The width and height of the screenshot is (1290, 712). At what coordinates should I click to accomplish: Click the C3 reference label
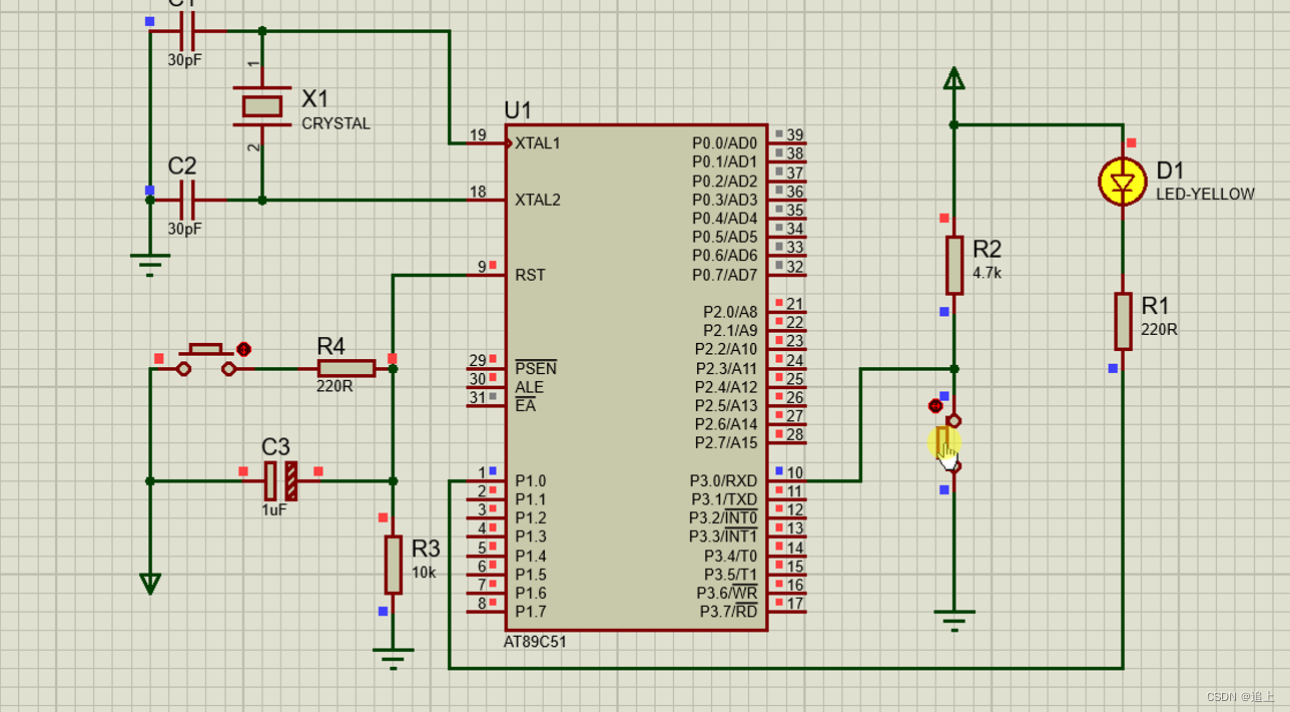click(x=276, y=447)
